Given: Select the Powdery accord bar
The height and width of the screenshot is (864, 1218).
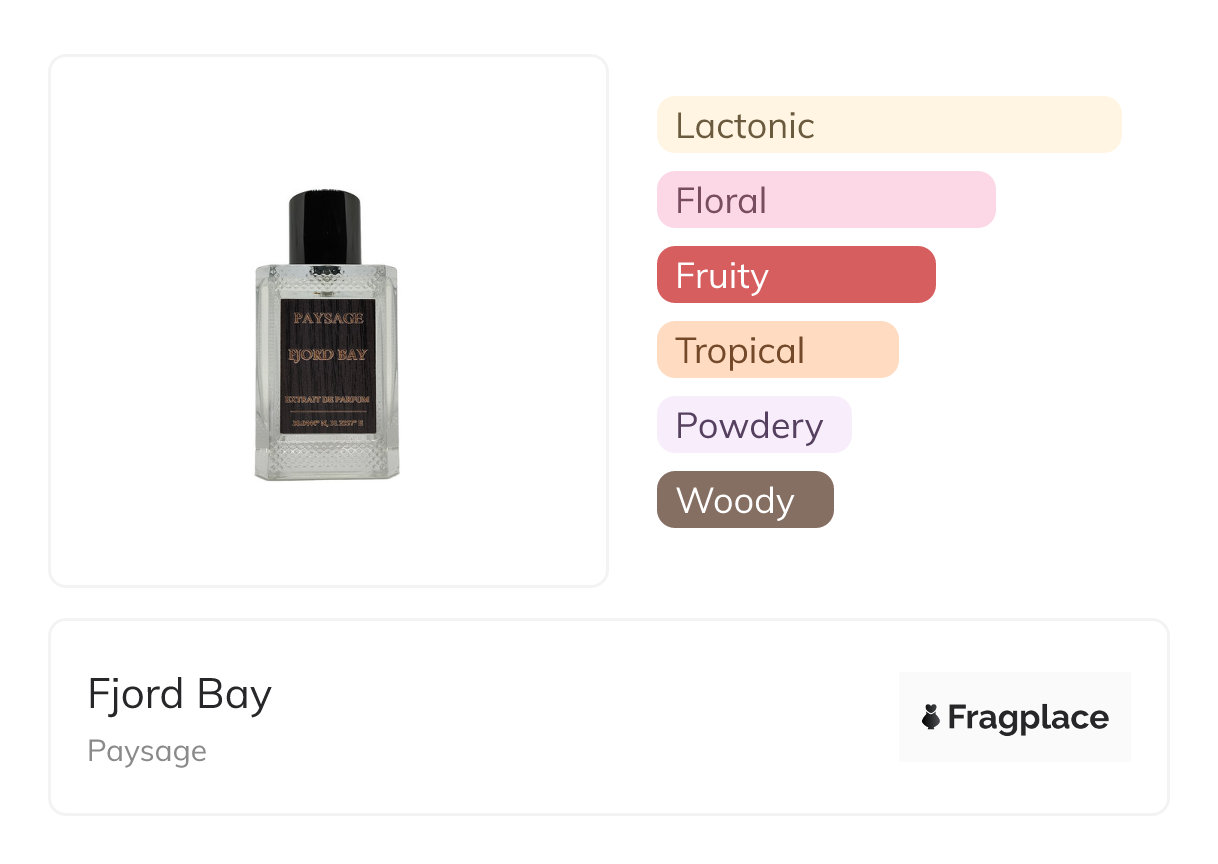Looking at the screenshot, I should (x=753, y=425).
